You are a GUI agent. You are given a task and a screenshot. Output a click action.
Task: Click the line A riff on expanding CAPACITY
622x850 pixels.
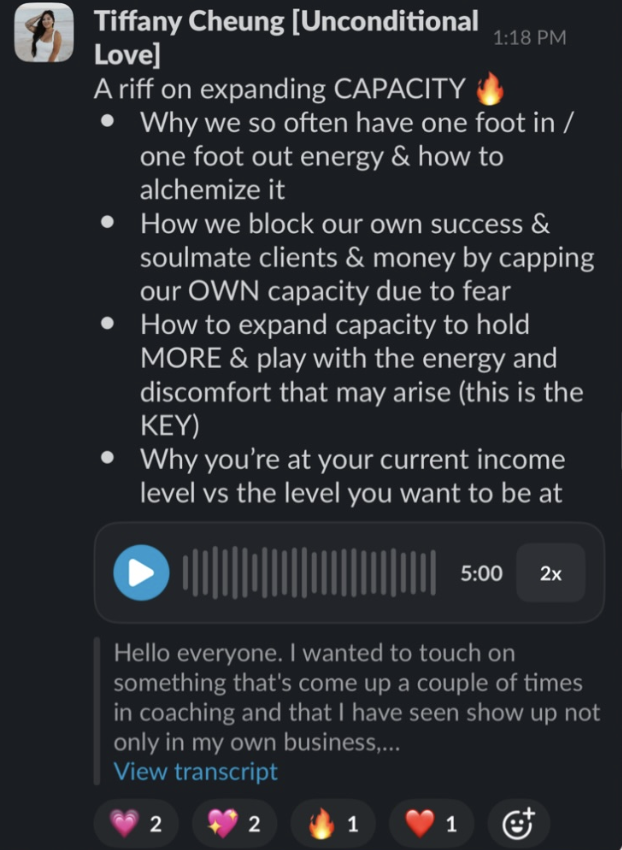299,89
